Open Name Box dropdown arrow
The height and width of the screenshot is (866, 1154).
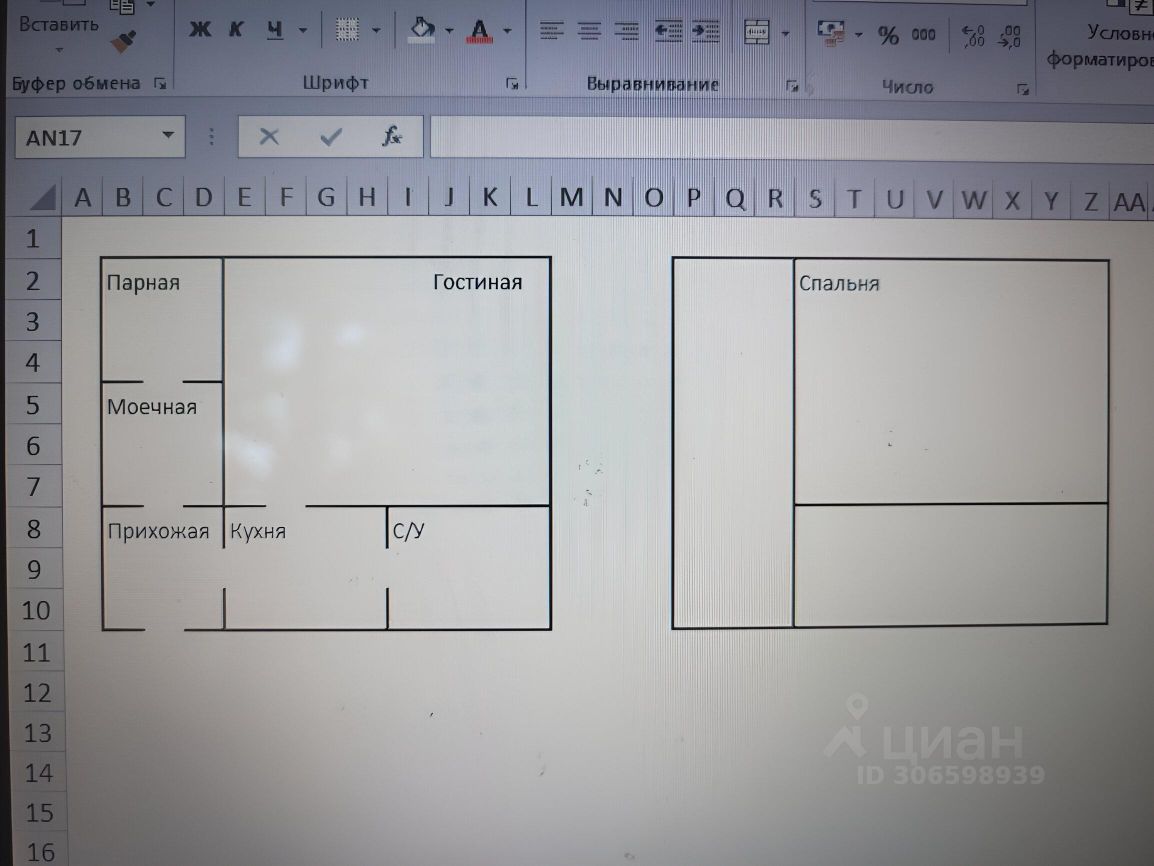click(168, 135)
